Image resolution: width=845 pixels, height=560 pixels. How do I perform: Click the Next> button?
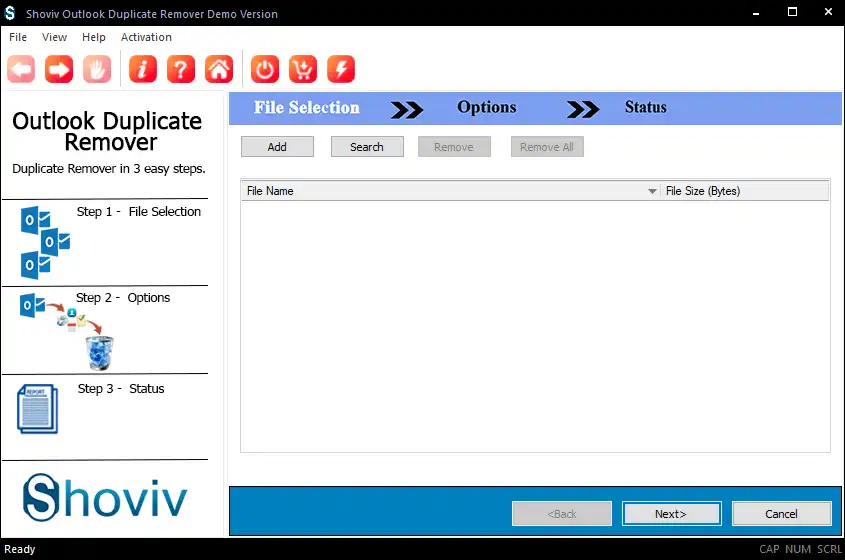pyautogui.click(x=671, y=514)
